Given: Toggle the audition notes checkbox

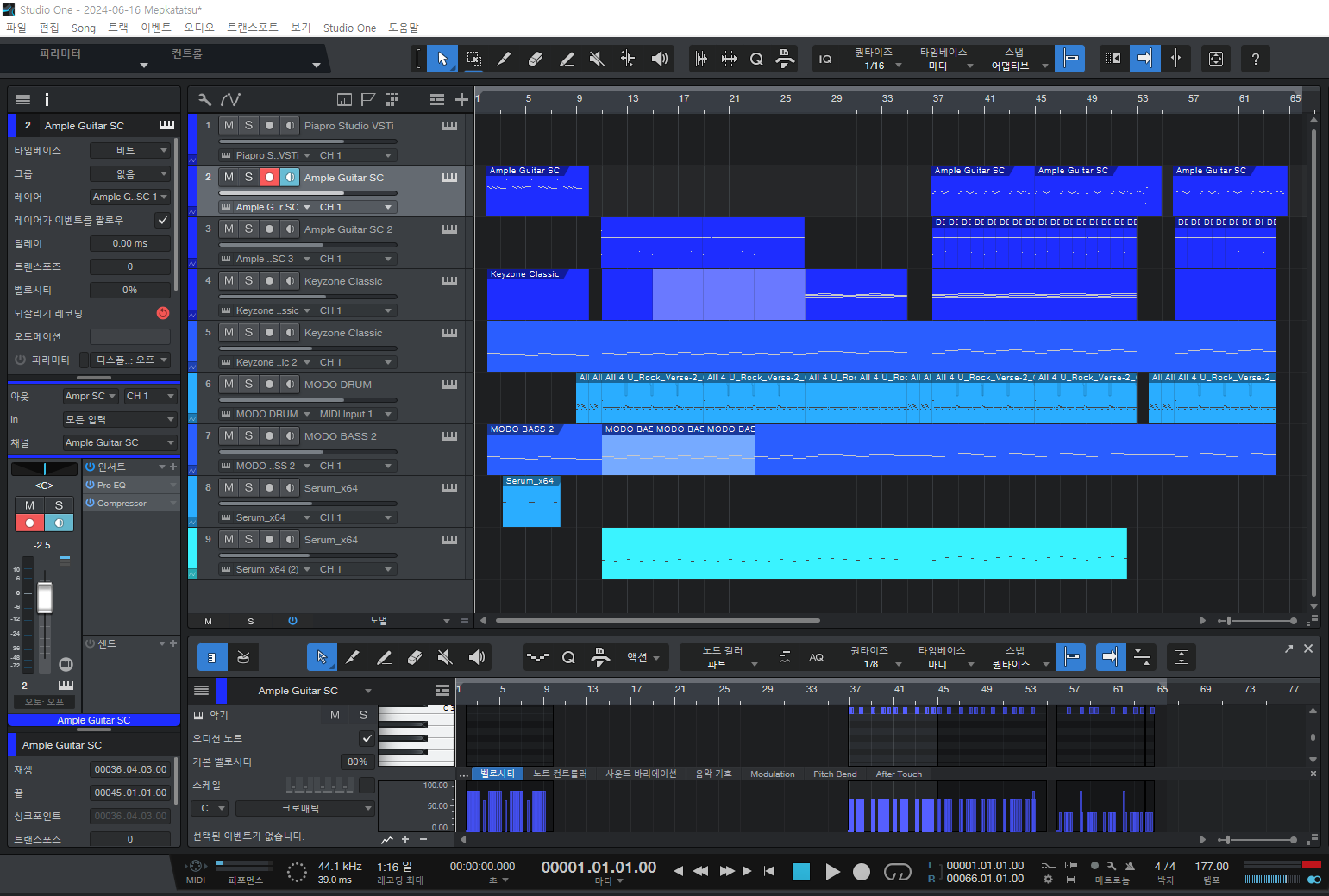Looking at the screenshot, I should [367, 738].
